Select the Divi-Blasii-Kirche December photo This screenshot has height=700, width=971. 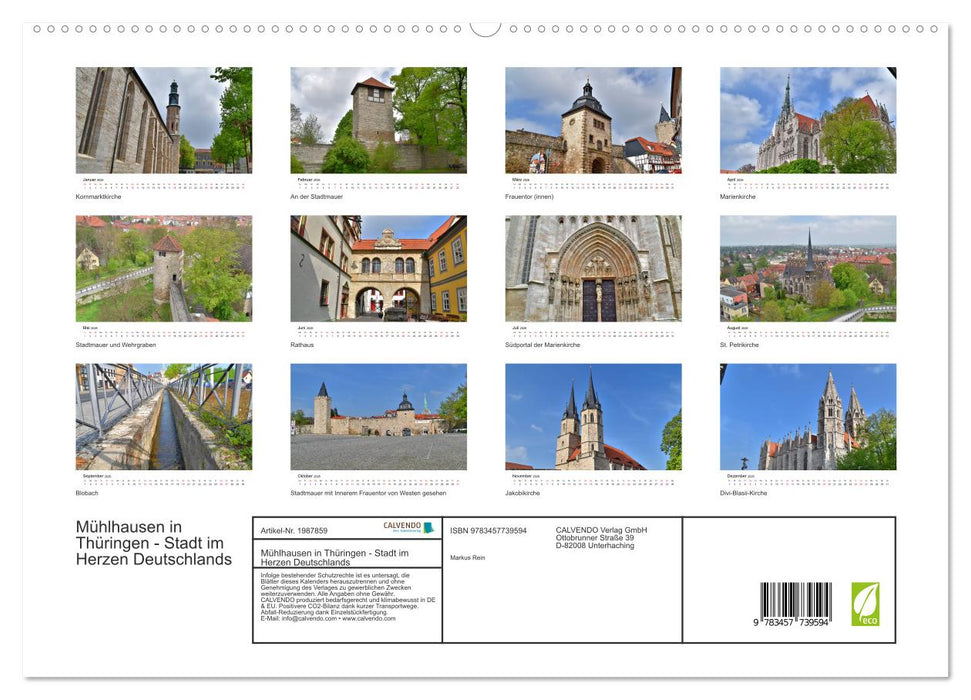click(x=808, y=415)
